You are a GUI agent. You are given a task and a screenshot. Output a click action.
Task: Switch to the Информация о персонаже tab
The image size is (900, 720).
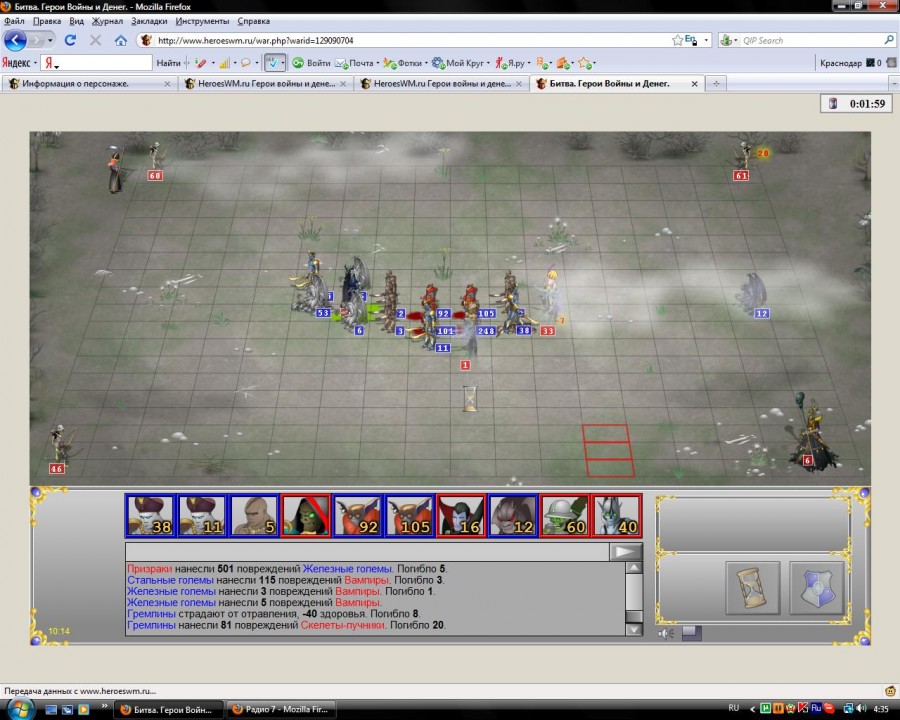(x=88, y=84)
